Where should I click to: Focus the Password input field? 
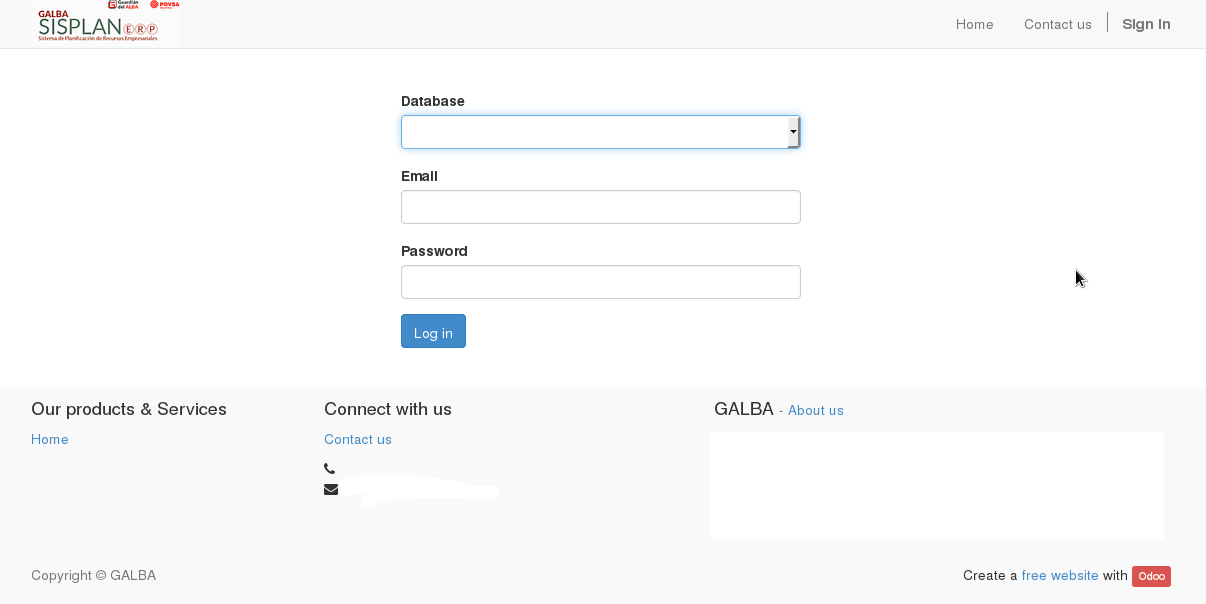click(600, 282)
